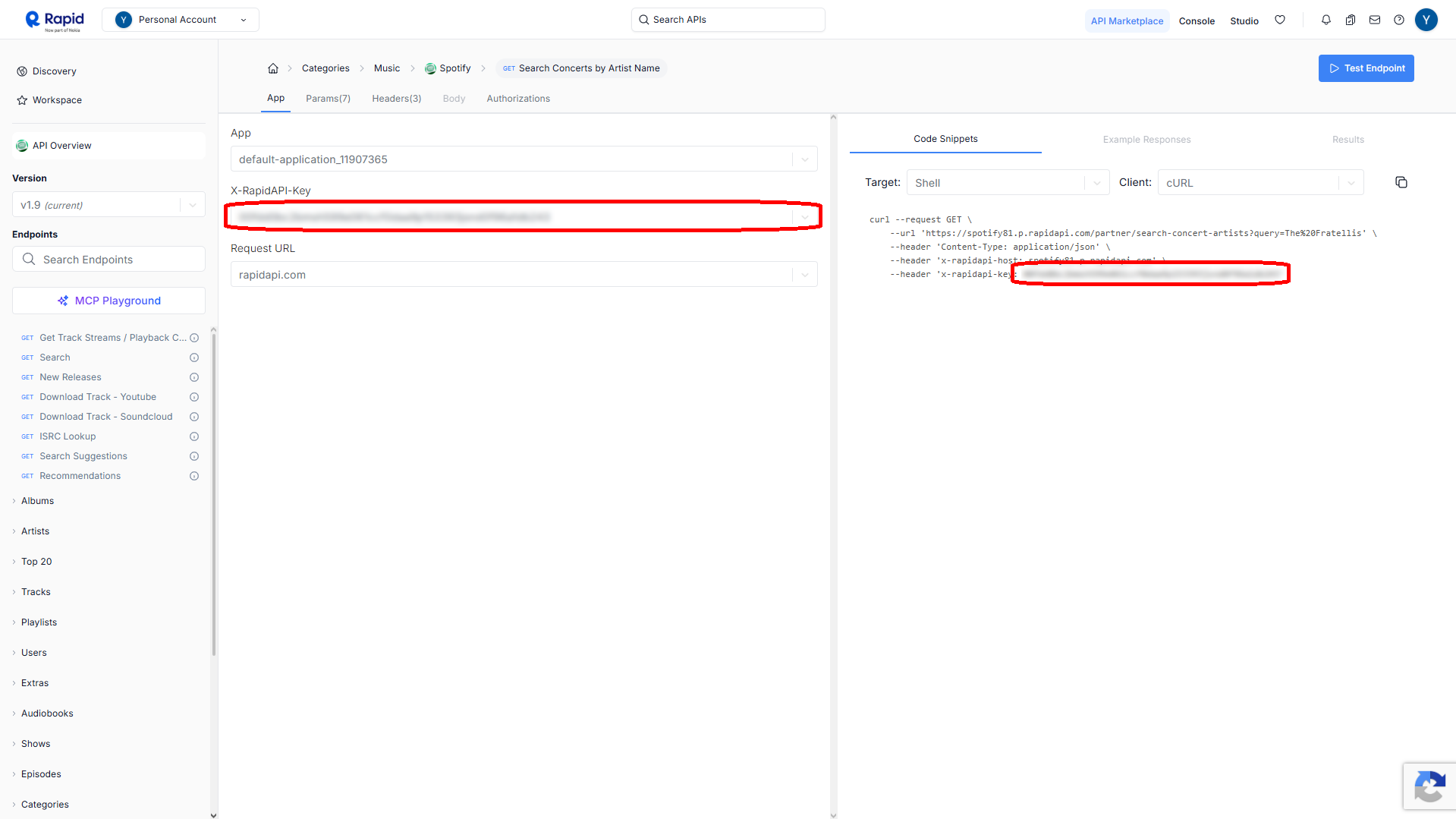
Task: Open API Overview
Action: click(x=108, y=146)
